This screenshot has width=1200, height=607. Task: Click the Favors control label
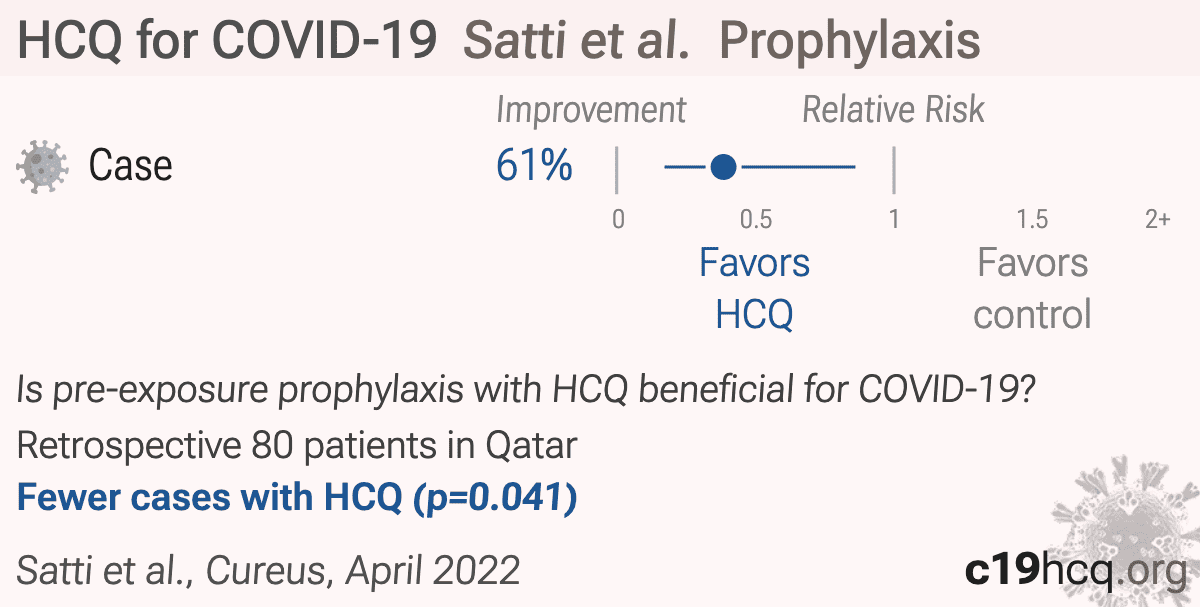pos(1032,289)
